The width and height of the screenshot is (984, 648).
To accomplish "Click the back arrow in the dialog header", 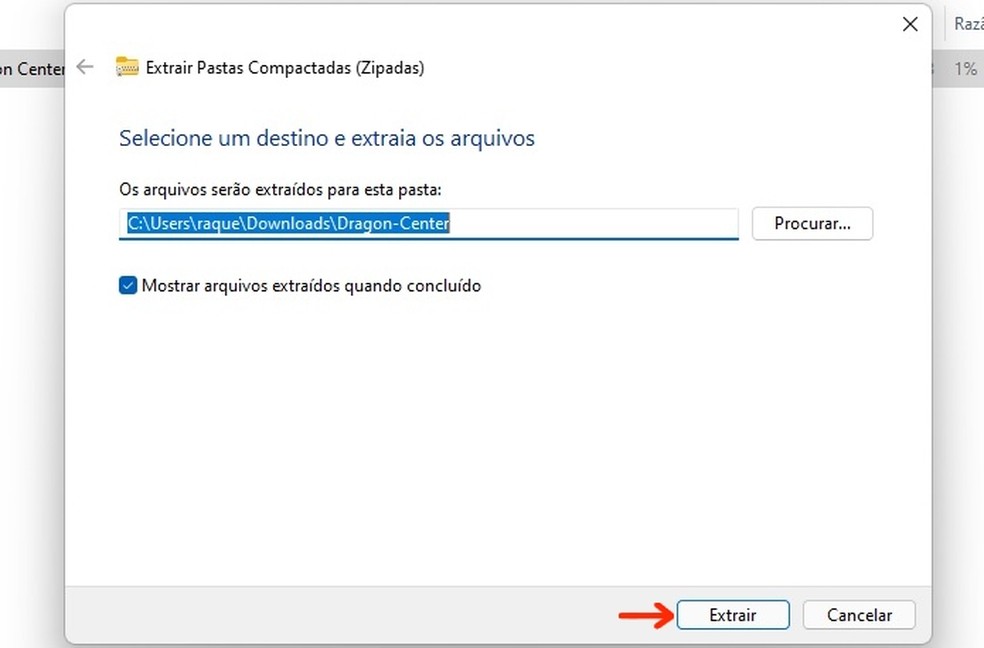I will click(x=85, y=67).
